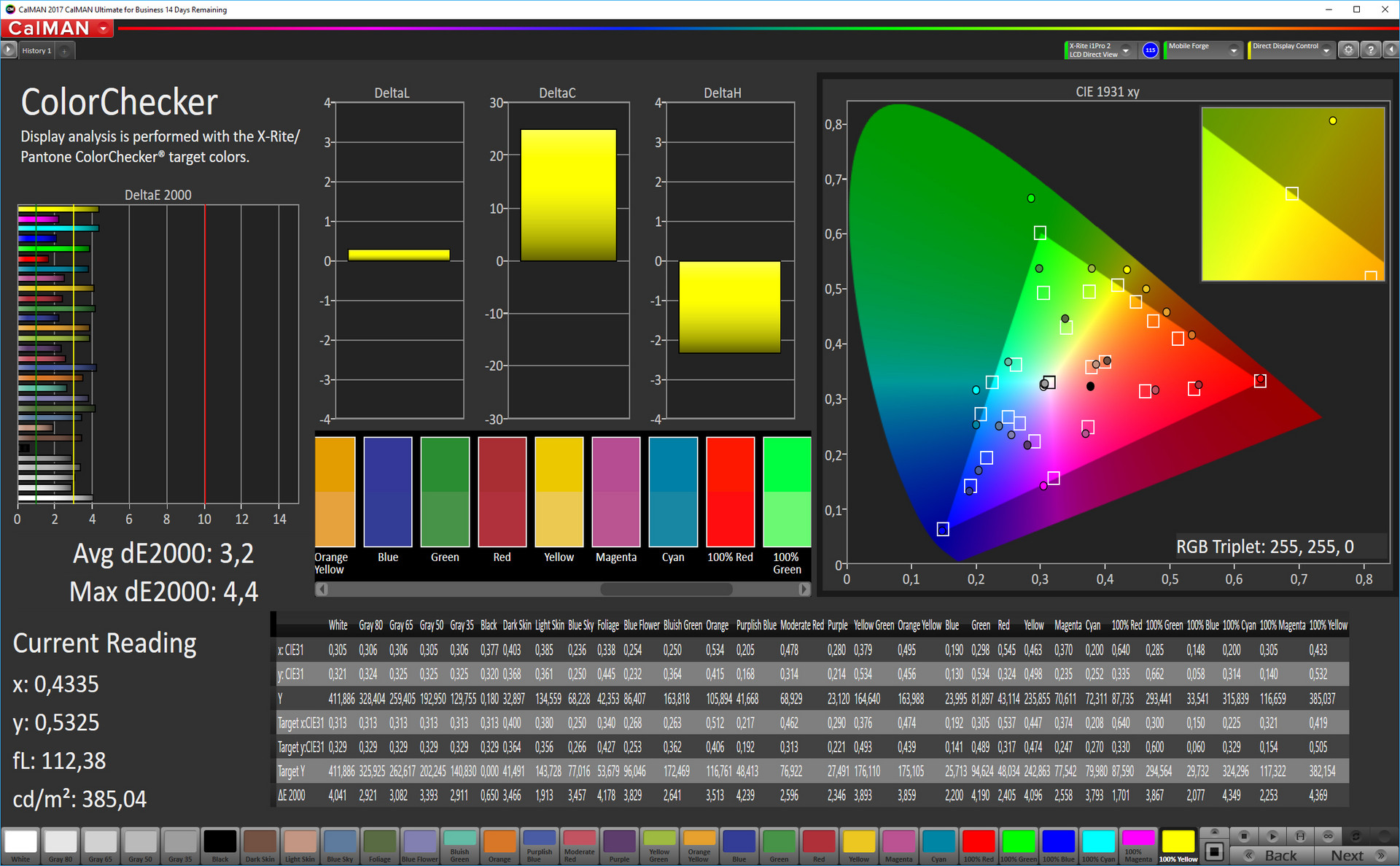Click the 'Max dE2000: 4,4' value
The image size is (1400, 866).
click(x=163, y=592)
